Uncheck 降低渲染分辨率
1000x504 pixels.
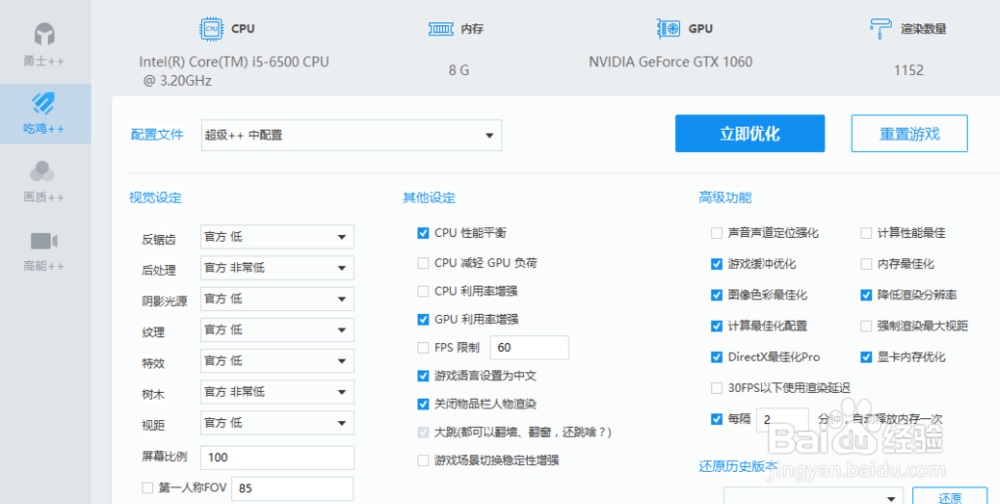(865, 295)
